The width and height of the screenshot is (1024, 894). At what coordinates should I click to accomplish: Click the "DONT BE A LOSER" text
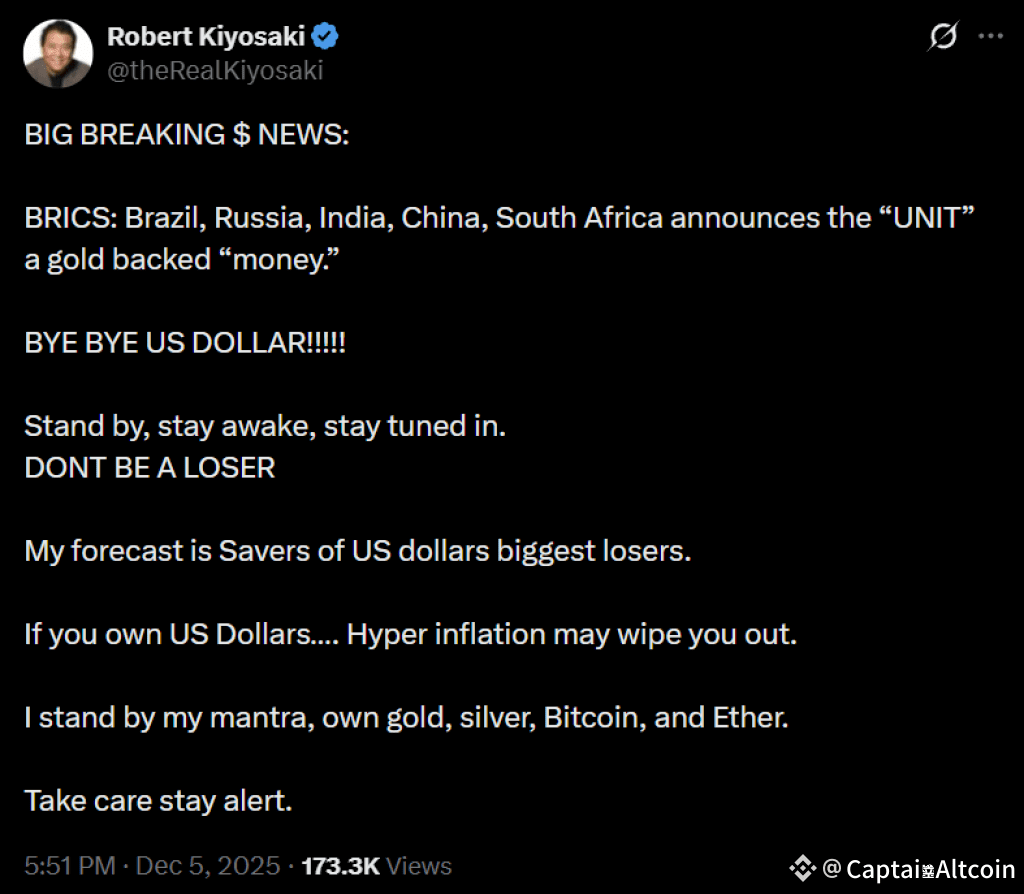tap(150, 467)
